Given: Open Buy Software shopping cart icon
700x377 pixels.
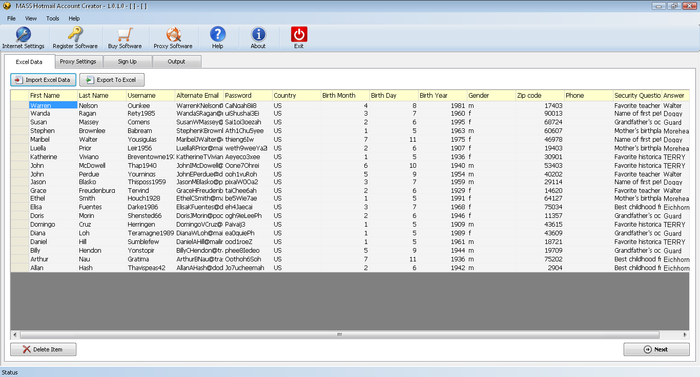Looking at the screenshot, I should coord(125,38).
